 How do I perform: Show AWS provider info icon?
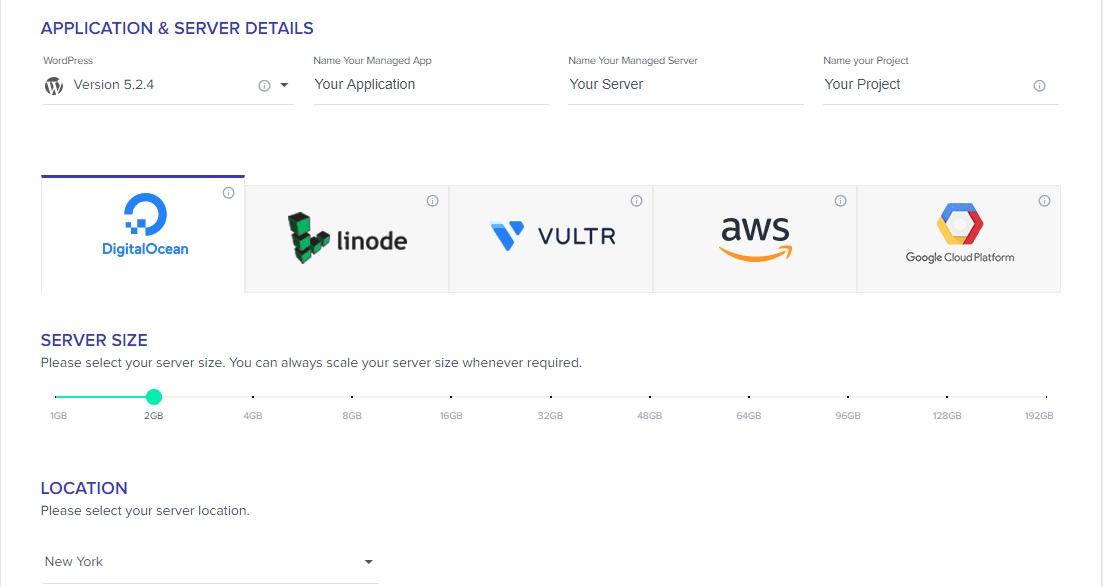click(x=841, y=201)
